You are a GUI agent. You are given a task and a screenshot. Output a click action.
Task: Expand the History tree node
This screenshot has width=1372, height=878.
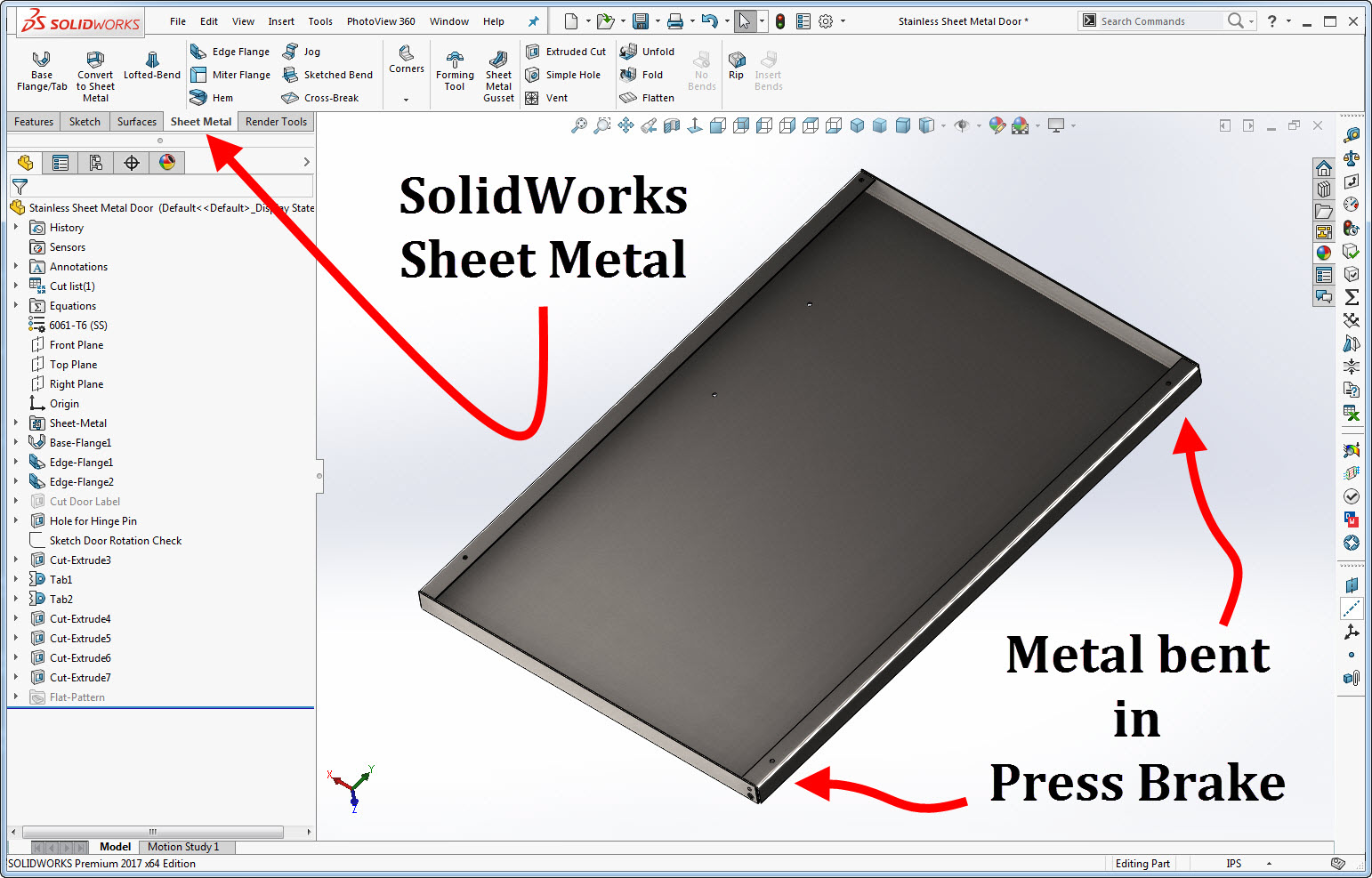point(16,227)
